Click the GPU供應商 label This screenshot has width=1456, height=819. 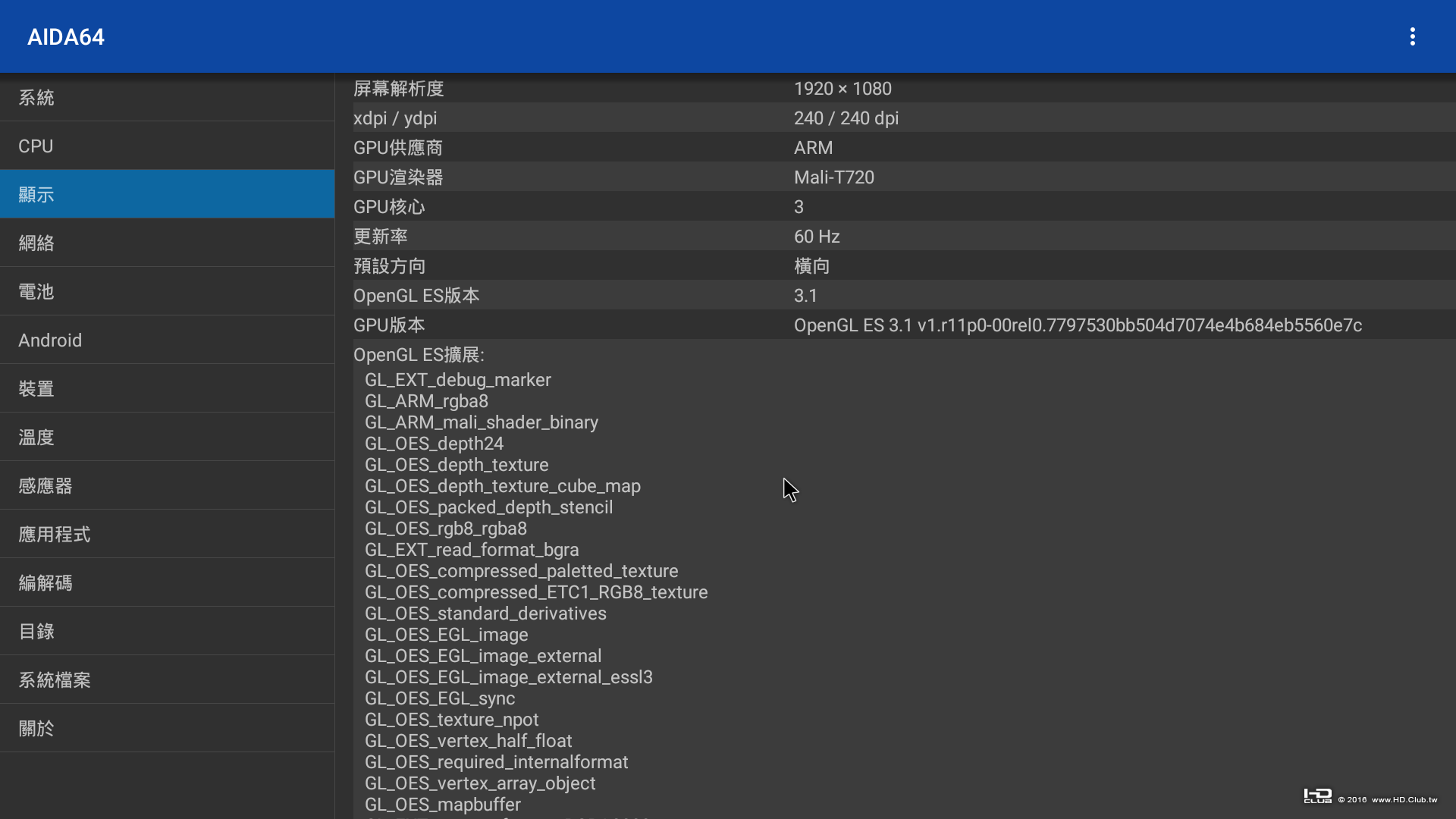(398, 148)
